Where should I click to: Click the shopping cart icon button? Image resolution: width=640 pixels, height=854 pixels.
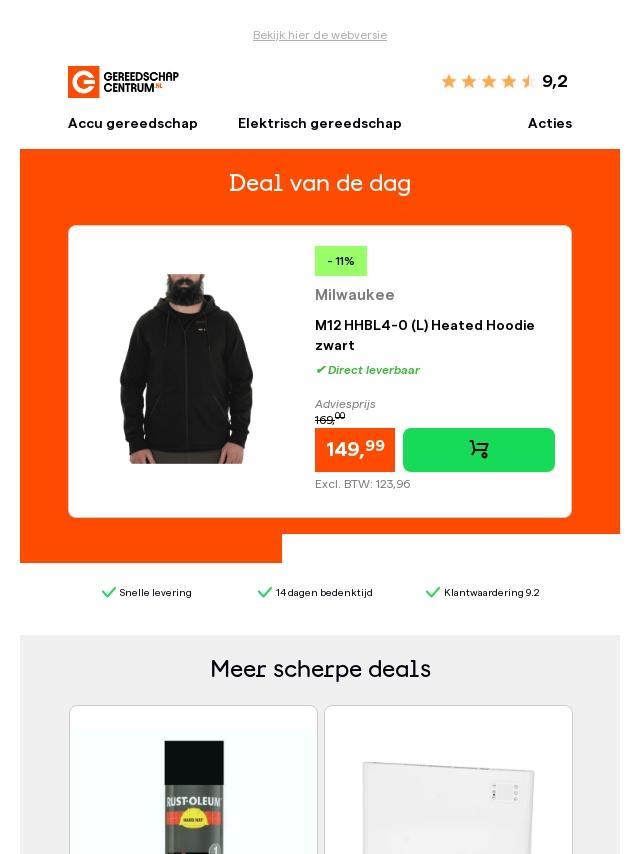coord(479,449)
